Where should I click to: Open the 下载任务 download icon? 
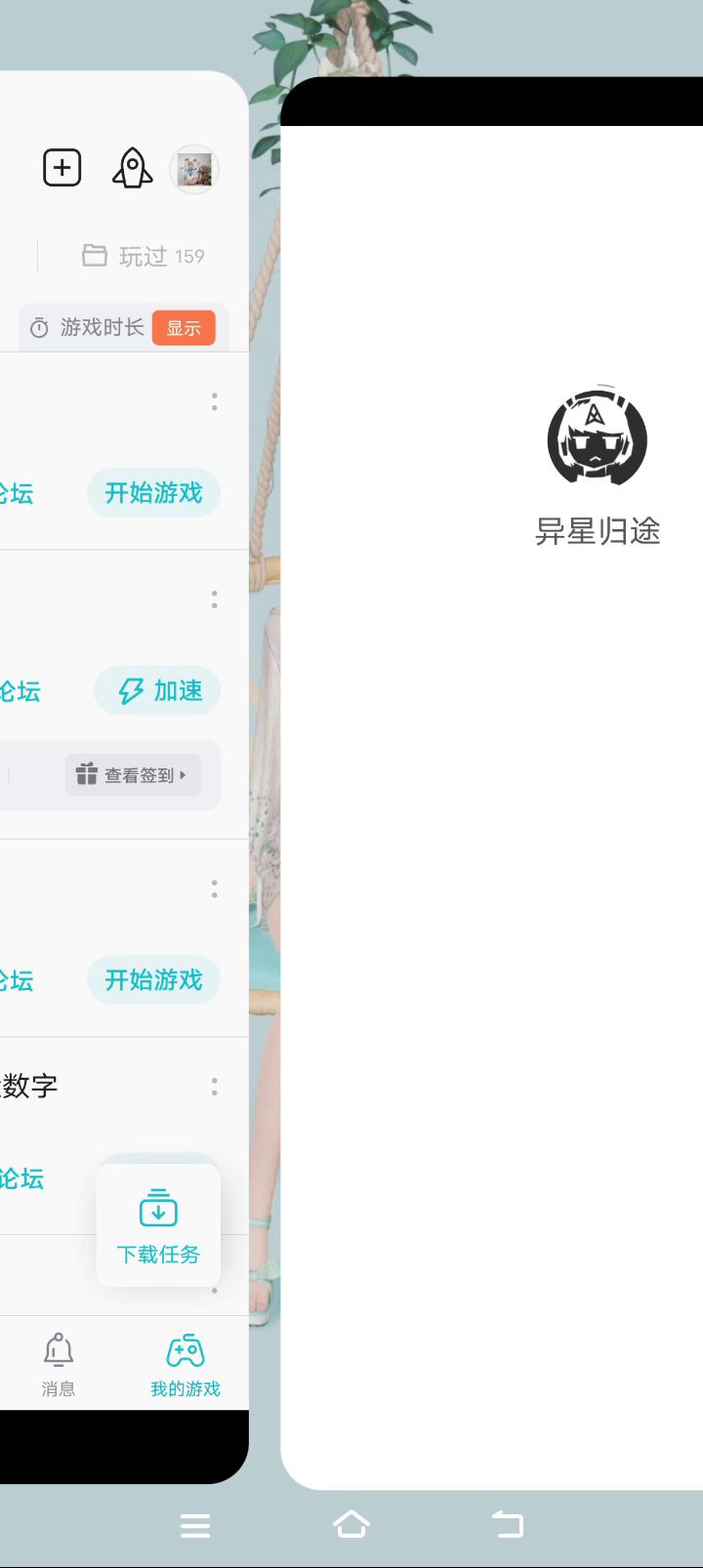158,1209
